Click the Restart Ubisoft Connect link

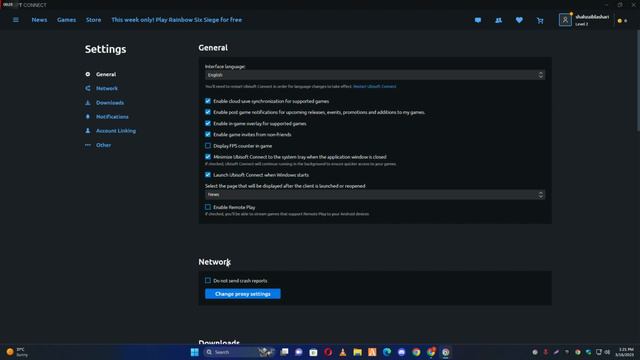click(x=375, y=87)
